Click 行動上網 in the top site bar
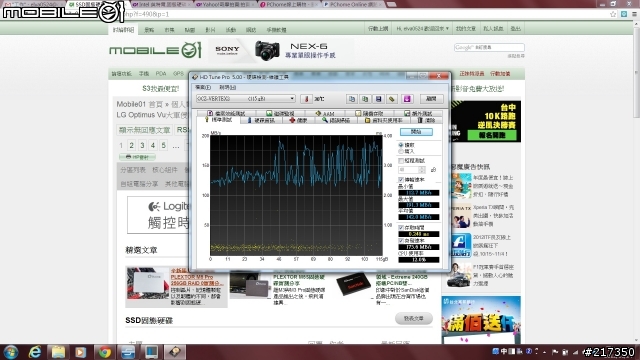 378,29
